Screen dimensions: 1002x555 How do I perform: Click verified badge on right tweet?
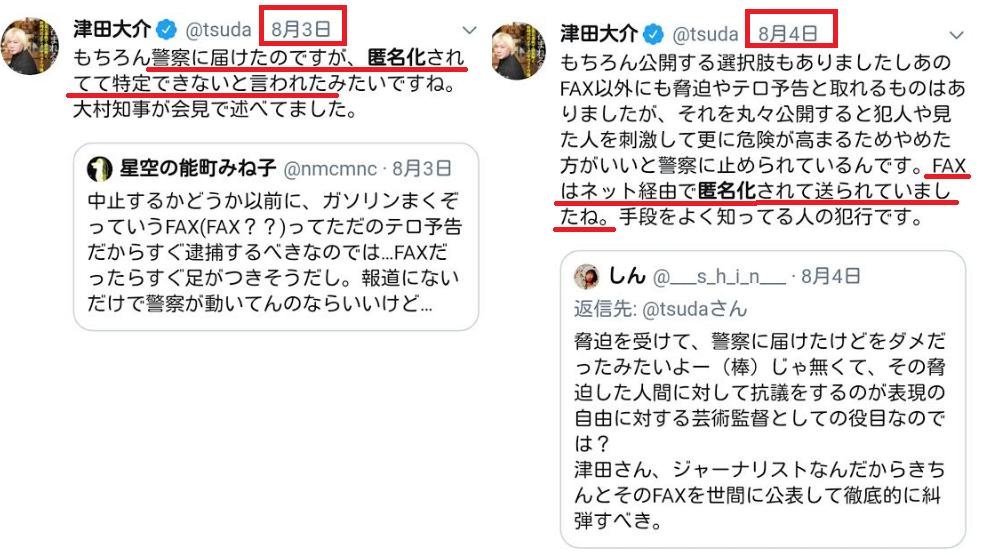[x=654, y=33]
